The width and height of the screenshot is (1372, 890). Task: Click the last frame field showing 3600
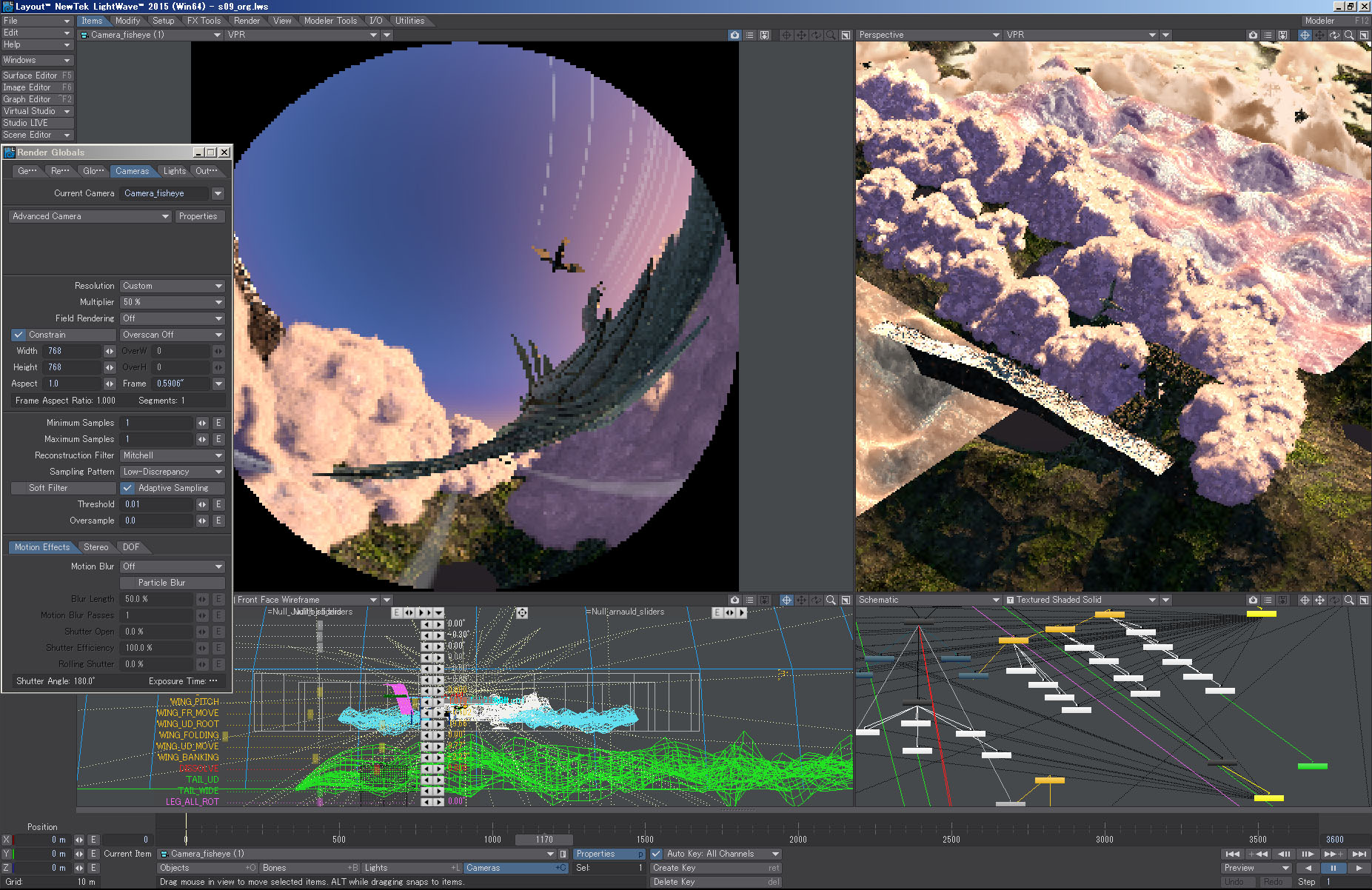click(1344, 840)
